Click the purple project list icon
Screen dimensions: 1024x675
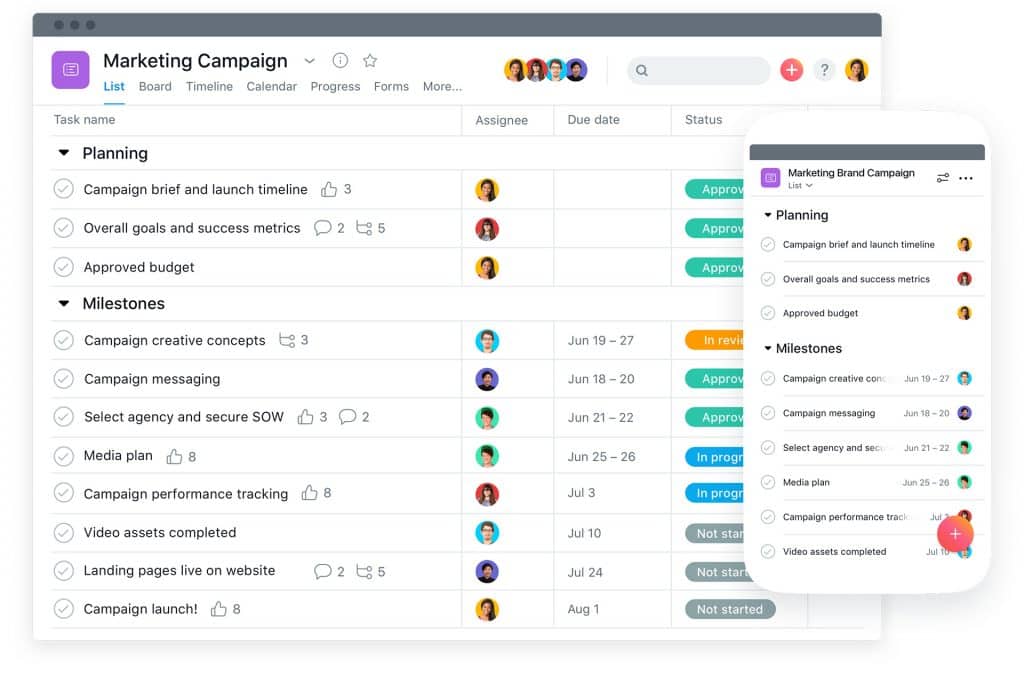pos(70,69)
